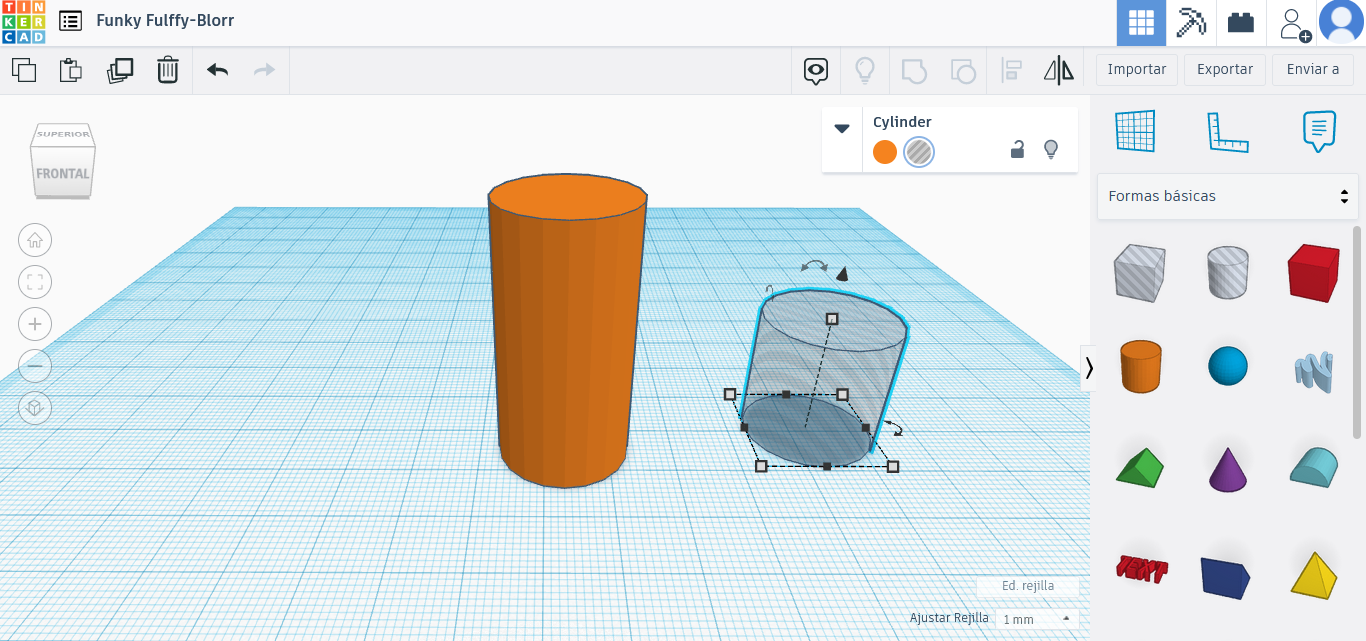Click the cone-shaped height raise handle above the hole cylinder

coord(842,274)
